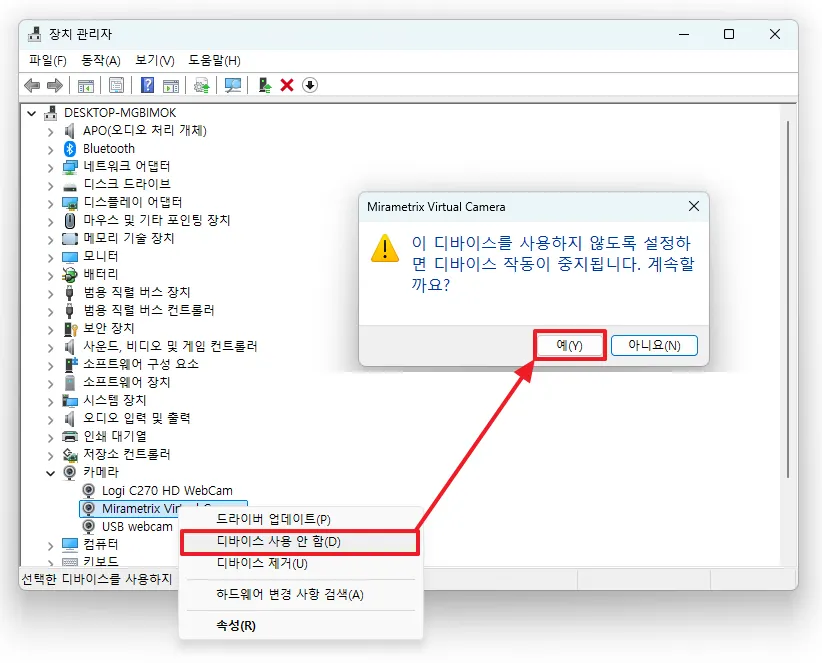This screenshot has height=663, width=822.
Task: Expand the 범용 직렬 버스 컨트롤러 category
Action: coord(50,311)
